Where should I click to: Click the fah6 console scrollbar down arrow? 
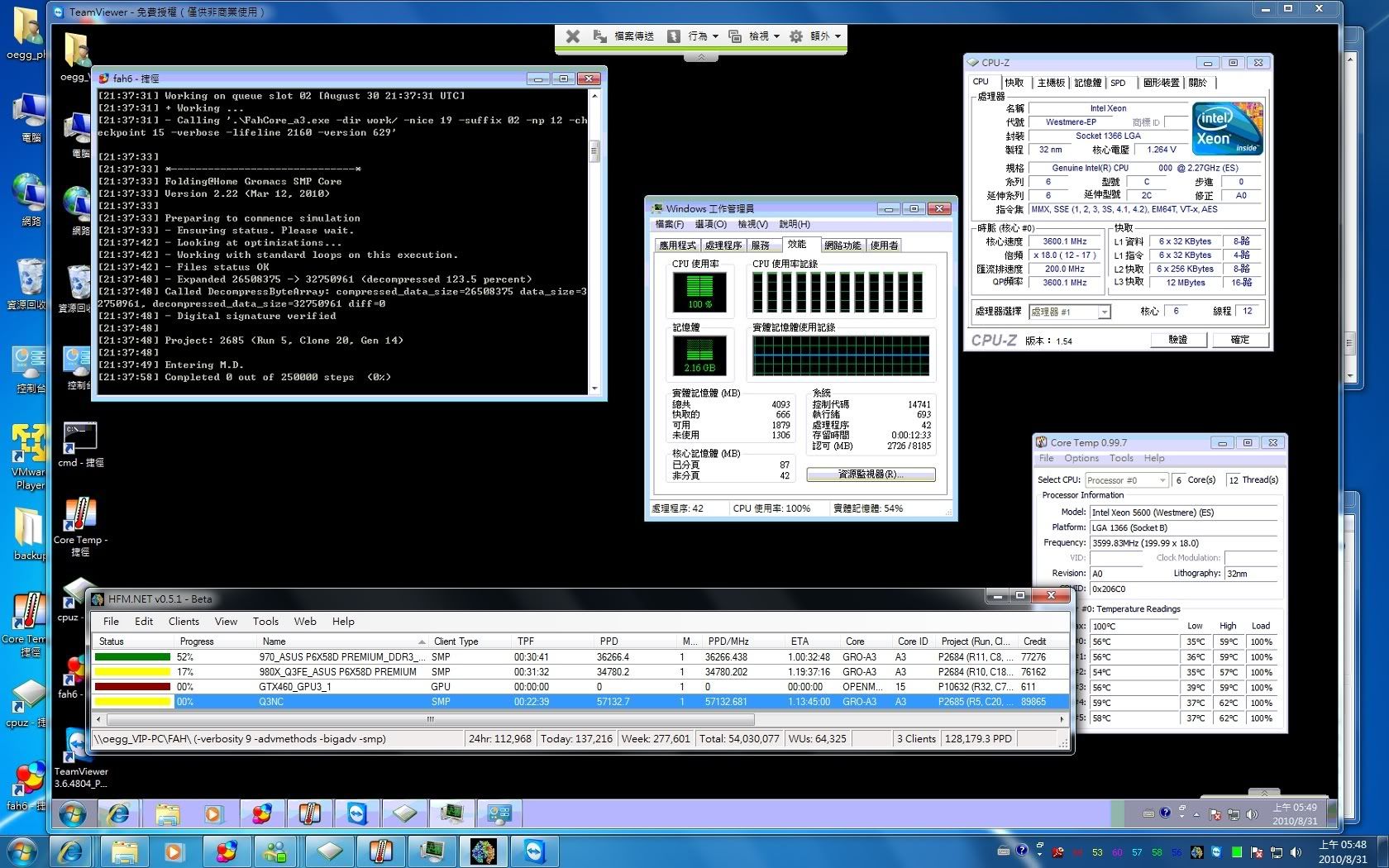[594, 388]
